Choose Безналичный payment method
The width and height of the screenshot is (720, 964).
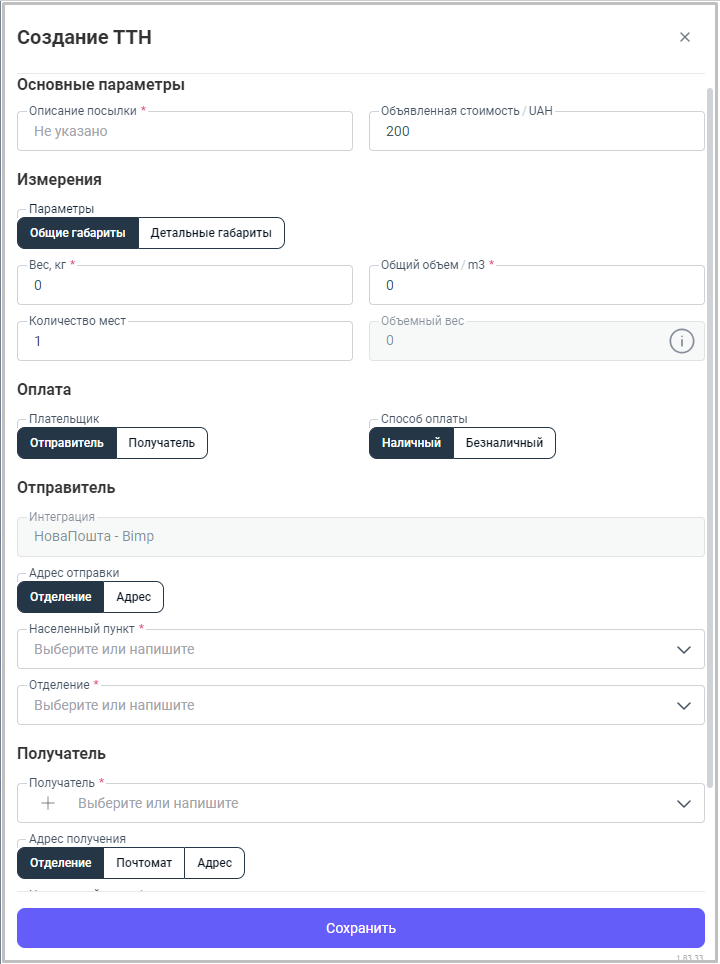coord(504,443)
